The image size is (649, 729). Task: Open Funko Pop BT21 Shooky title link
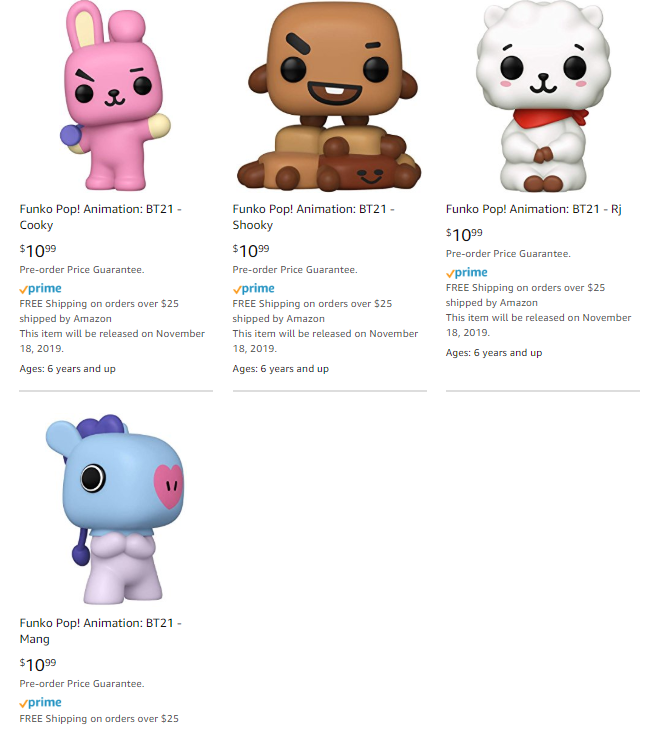314,217
